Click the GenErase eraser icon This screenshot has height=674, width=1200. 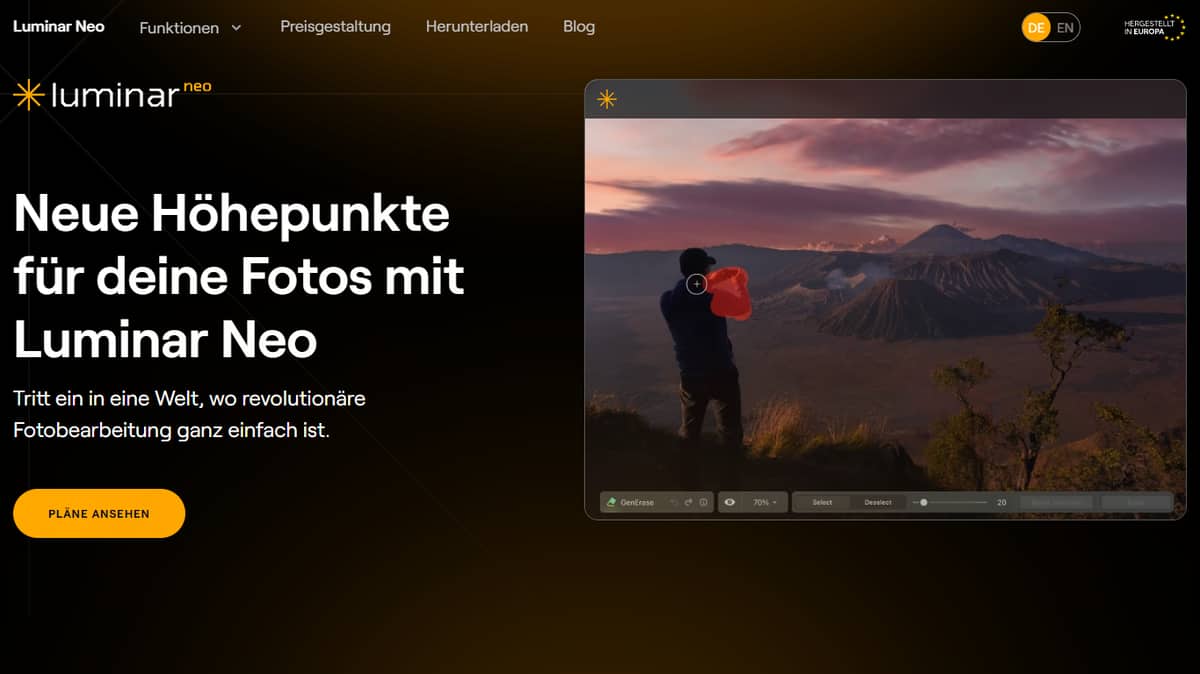611,502
